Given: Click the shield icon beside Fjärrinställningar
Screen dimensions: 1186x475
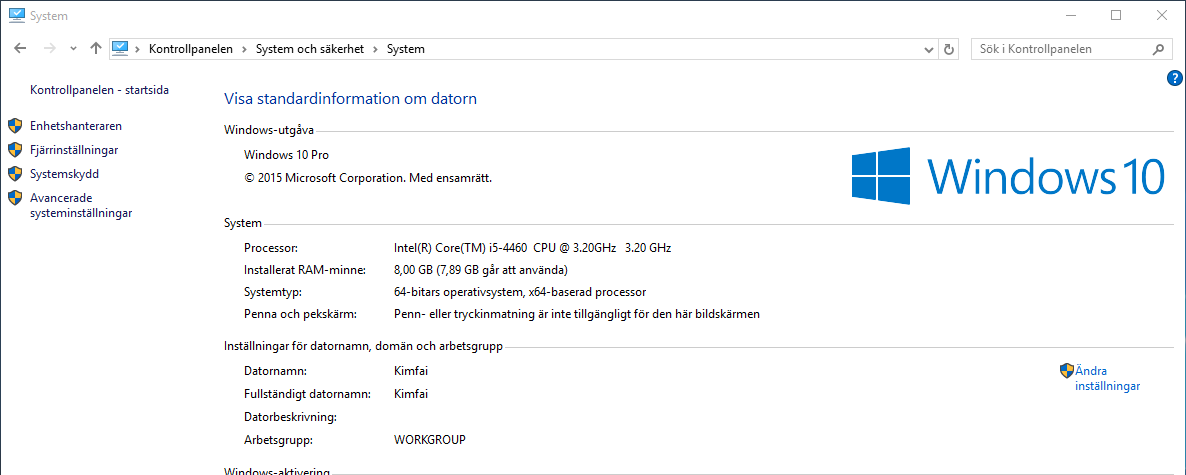Looking at the screenshot, I should pyautogui.click(x=14, y=150).
